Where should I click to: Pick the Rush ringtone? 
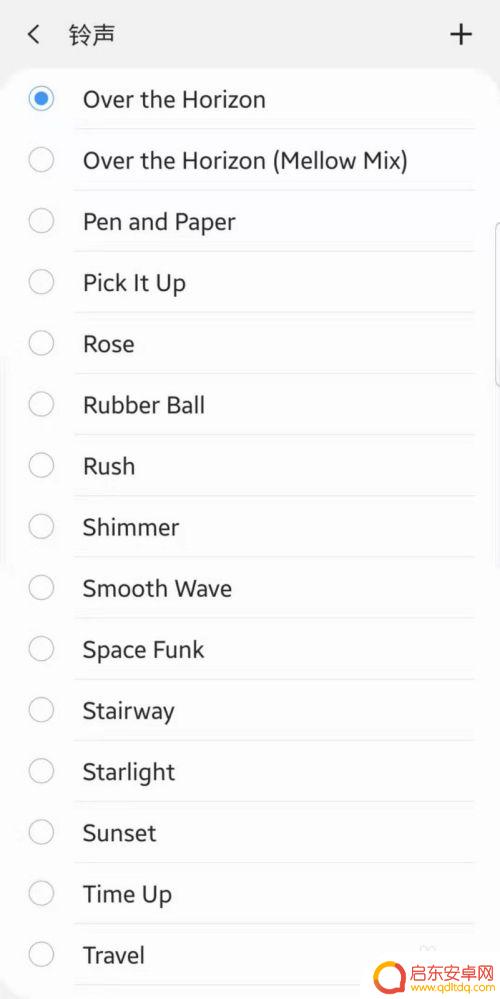pyautogui.click(x=250, y=466)
